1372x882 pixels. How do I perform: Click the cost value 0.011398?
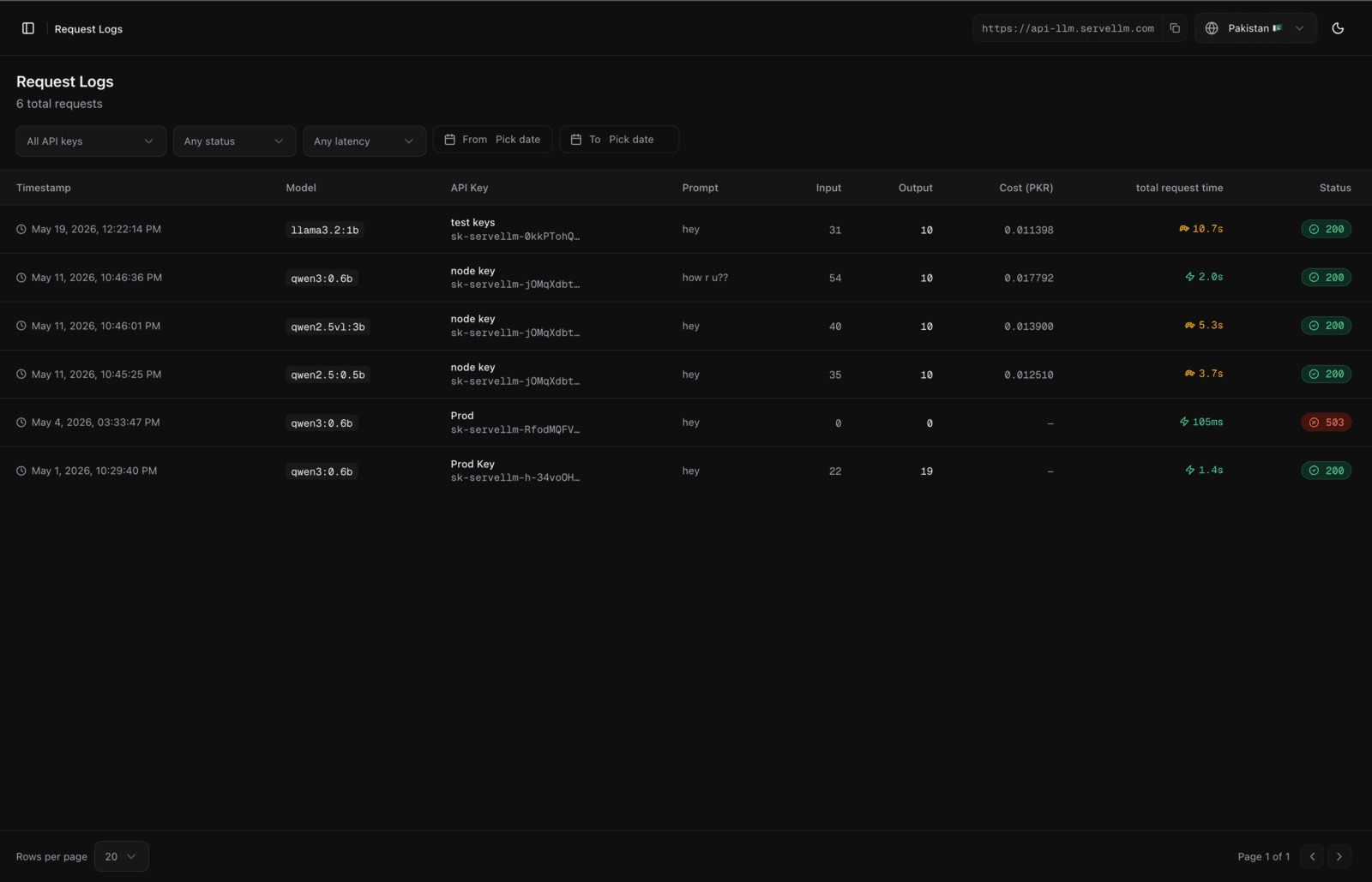(1029, 230)
